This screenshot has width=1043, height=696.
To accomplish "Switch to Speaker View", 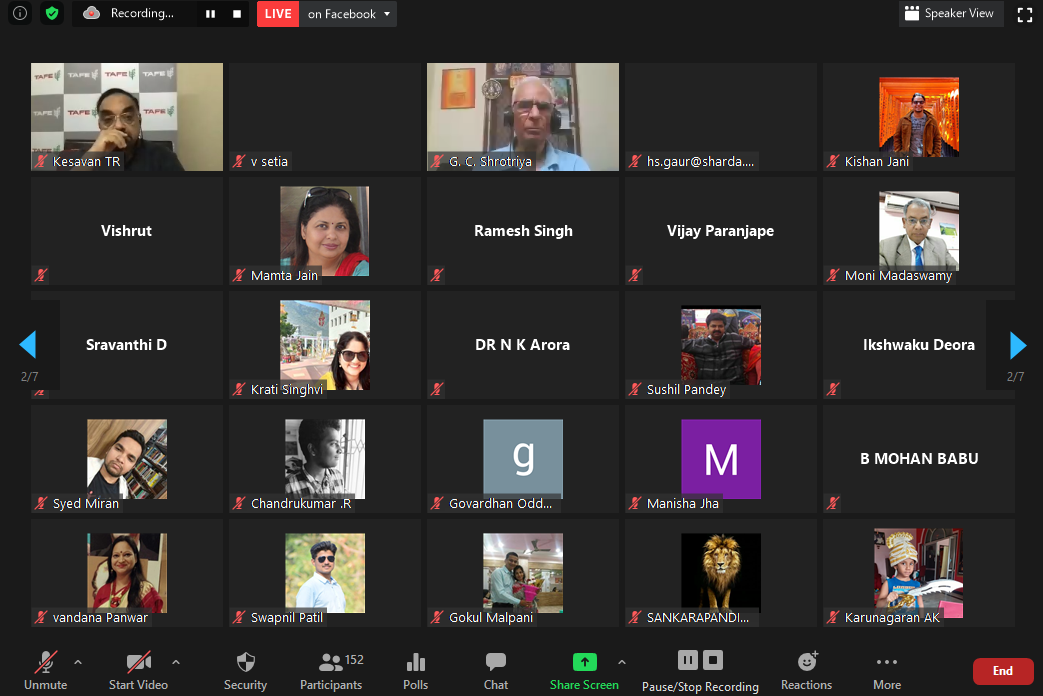I will [949, 14].
